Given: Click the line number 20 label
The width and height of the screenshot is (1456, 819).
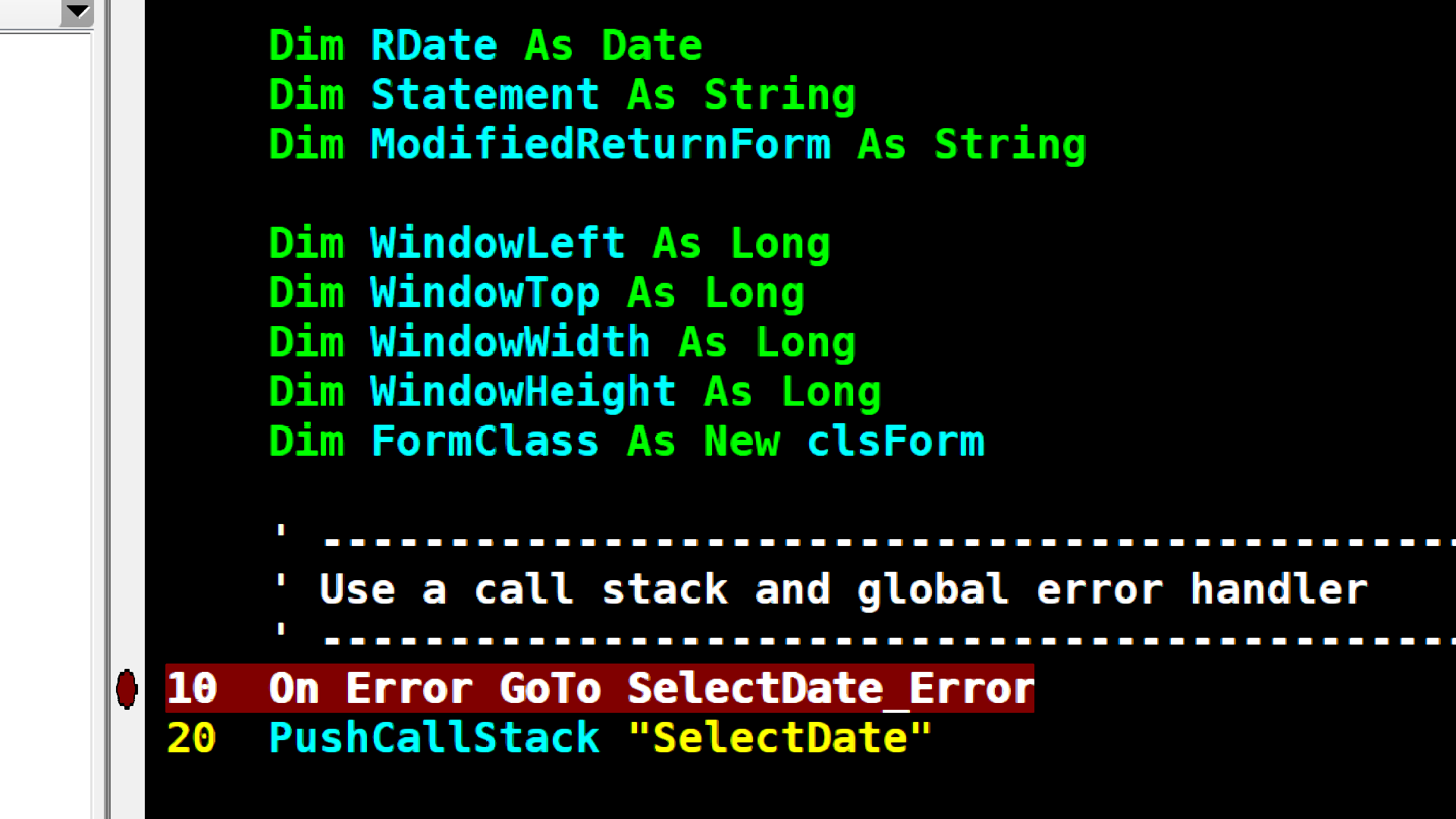Looking at the screenshot, I should (x=191, y=739).
